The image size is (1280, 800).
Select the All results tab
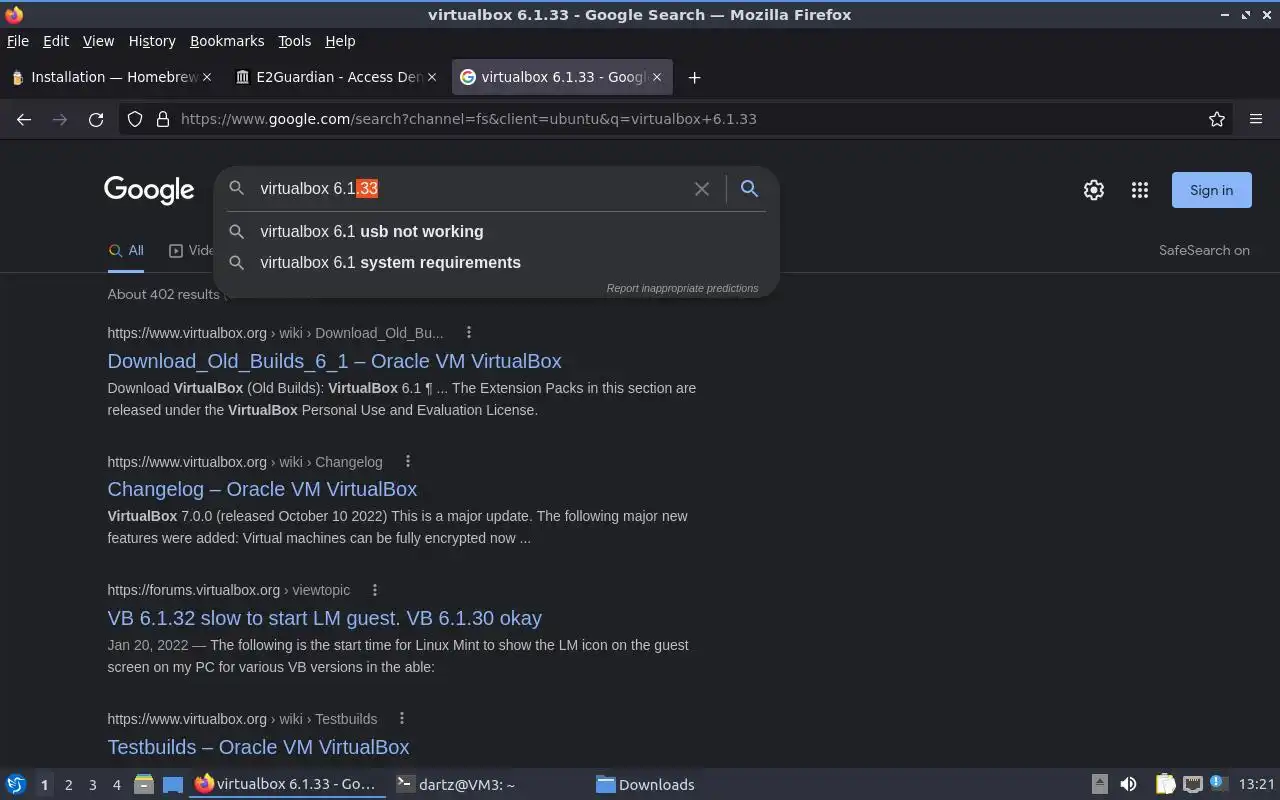coord(126,251)
